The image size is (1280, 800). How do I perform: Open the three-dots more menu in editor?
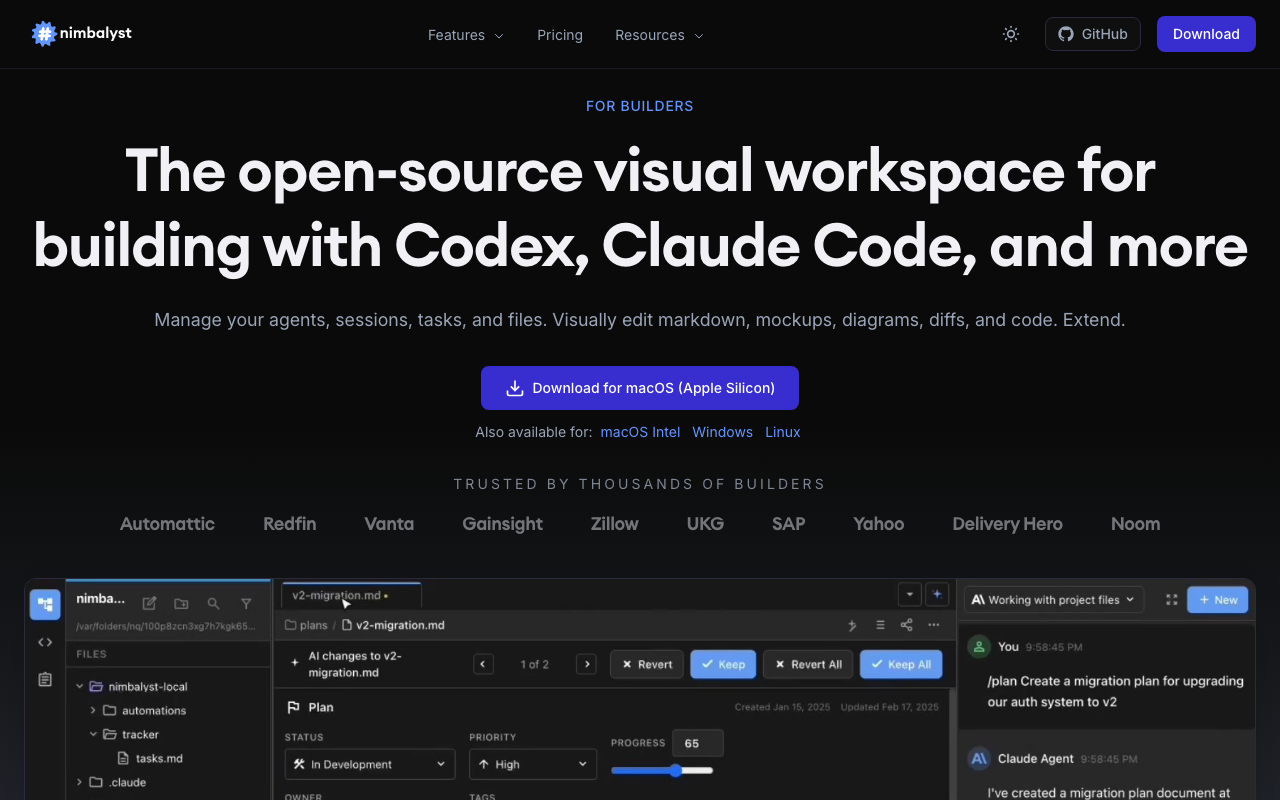(x=934, y=625)
